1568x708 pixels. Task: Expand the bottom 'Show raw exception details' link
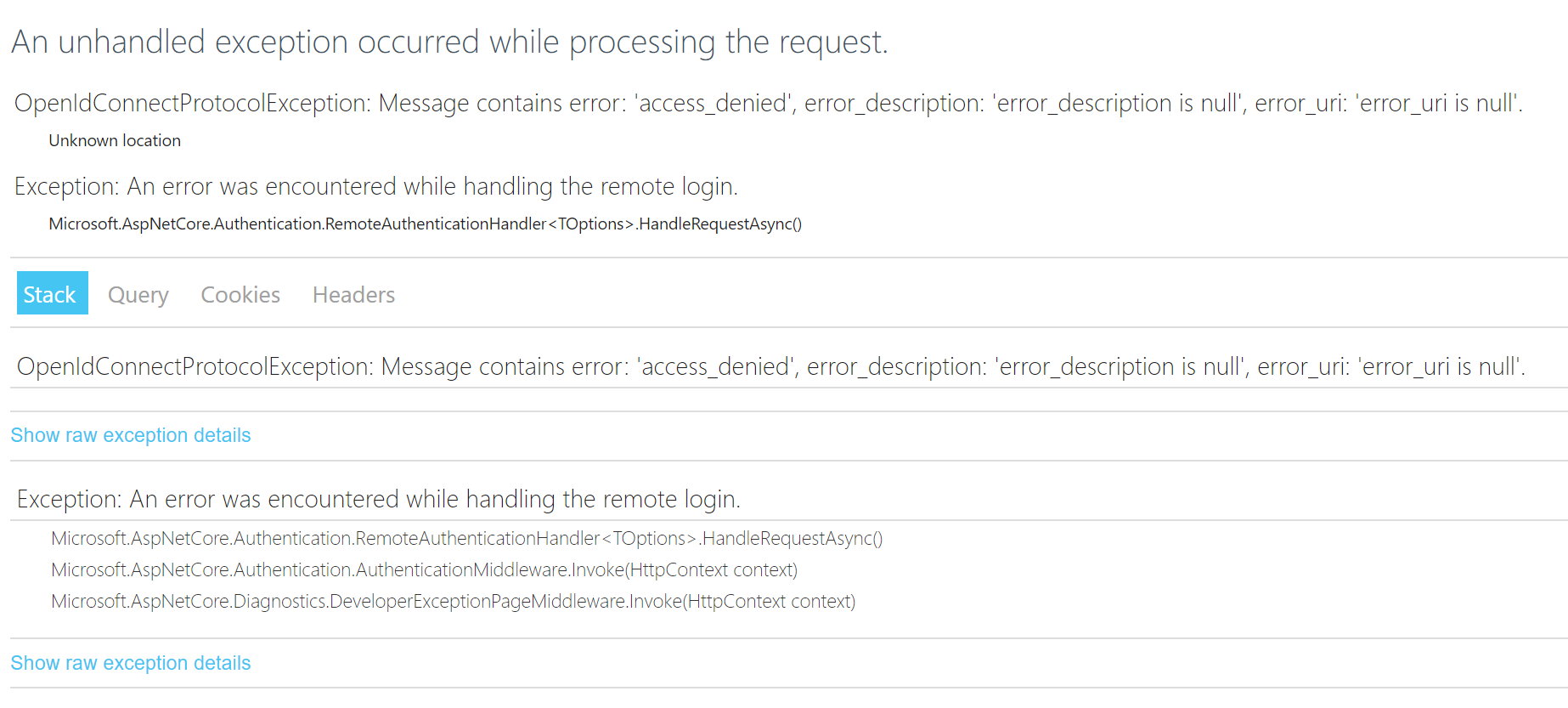click(130, 662)
